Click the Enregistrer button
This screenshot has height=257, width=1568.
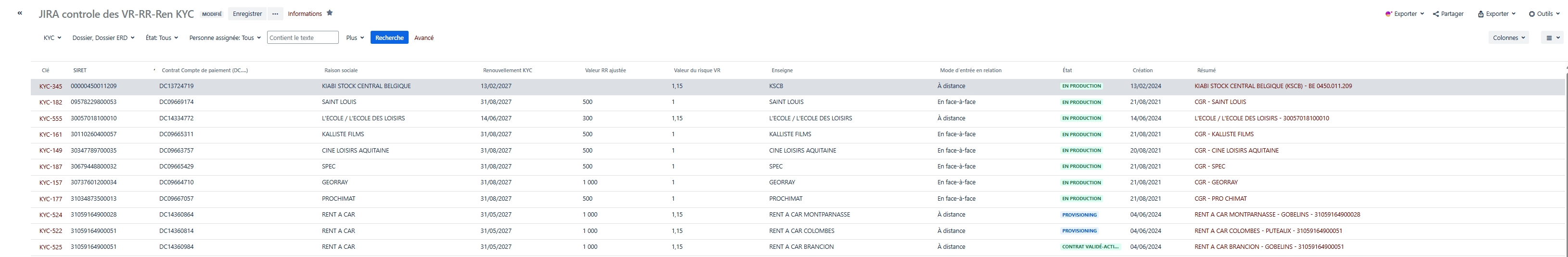coord(247,13)
